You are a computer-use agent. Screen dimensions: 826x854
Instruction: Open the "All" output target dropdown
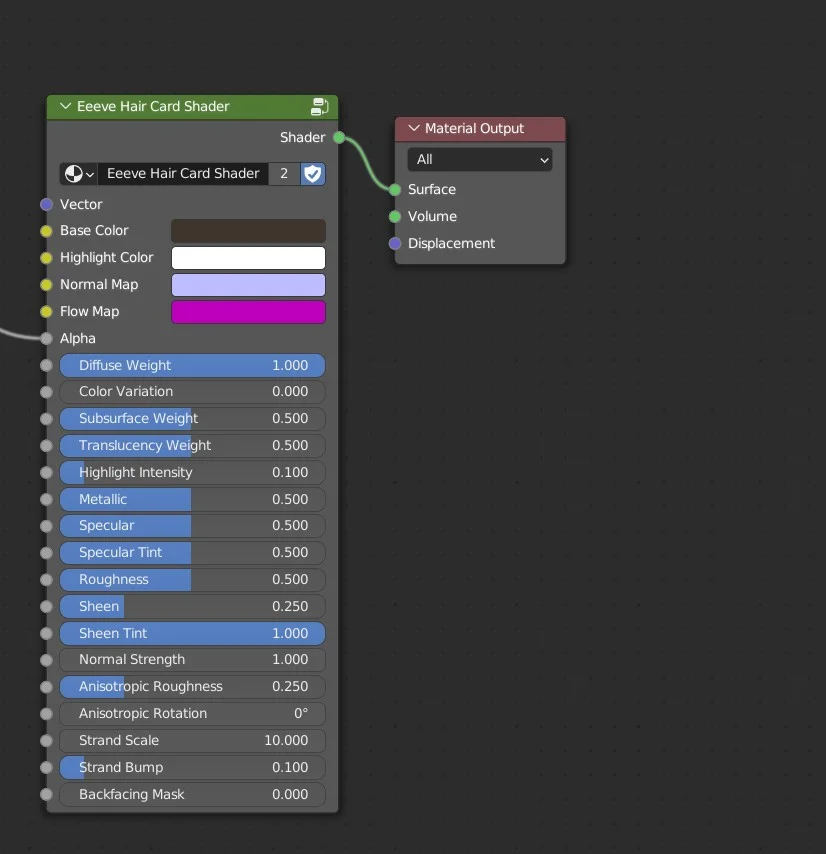480,159
